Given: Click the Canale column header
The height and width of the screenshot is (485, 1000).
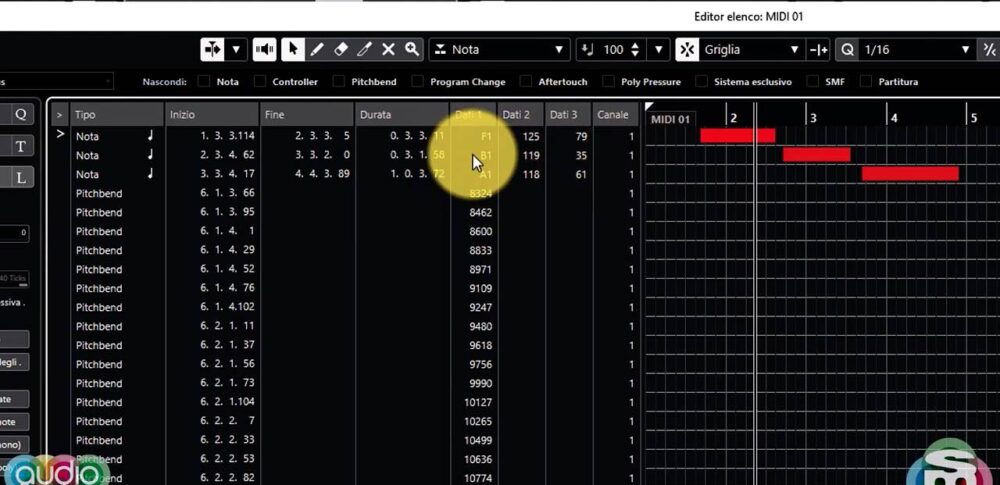Looking at the screenshot, I should tap(615, 115).
